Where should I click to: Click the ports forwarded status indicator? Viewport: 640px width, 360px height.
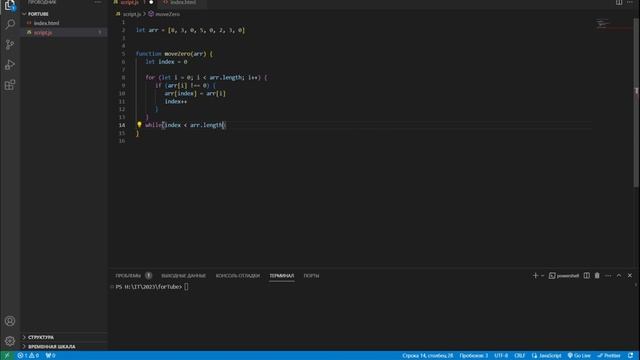click(50, 356)
